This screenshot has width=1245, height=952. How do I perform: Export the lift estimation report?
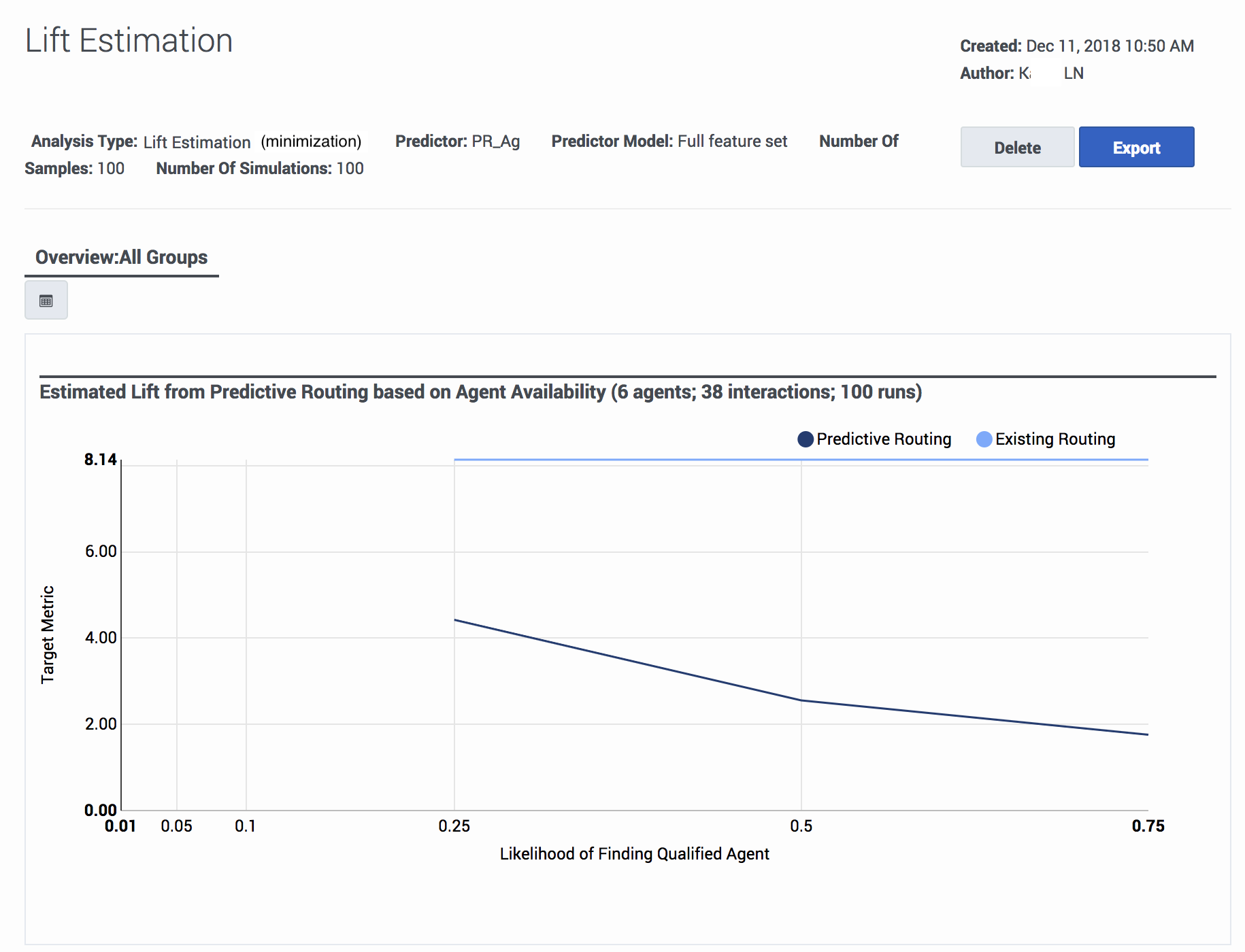(1136, 147)
